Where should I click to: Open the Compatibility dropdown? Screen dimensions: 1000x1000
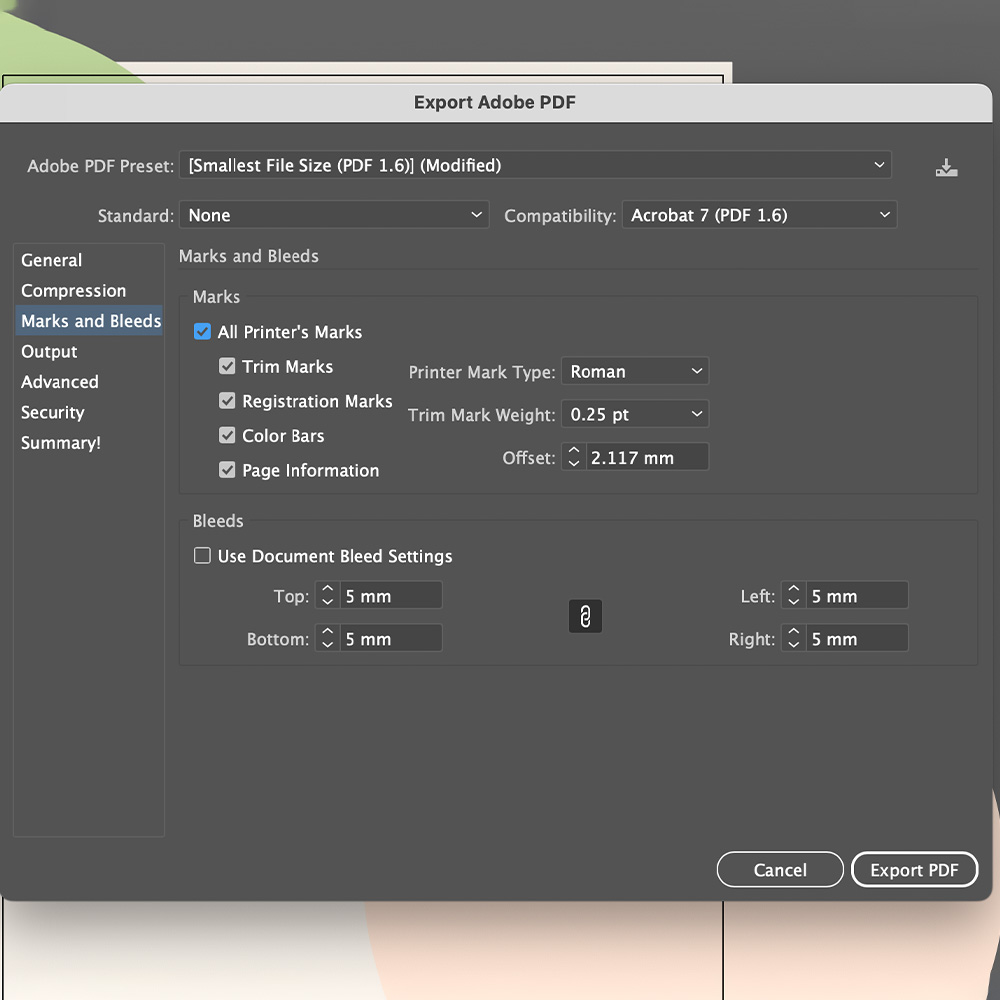(x=760, y=215)
